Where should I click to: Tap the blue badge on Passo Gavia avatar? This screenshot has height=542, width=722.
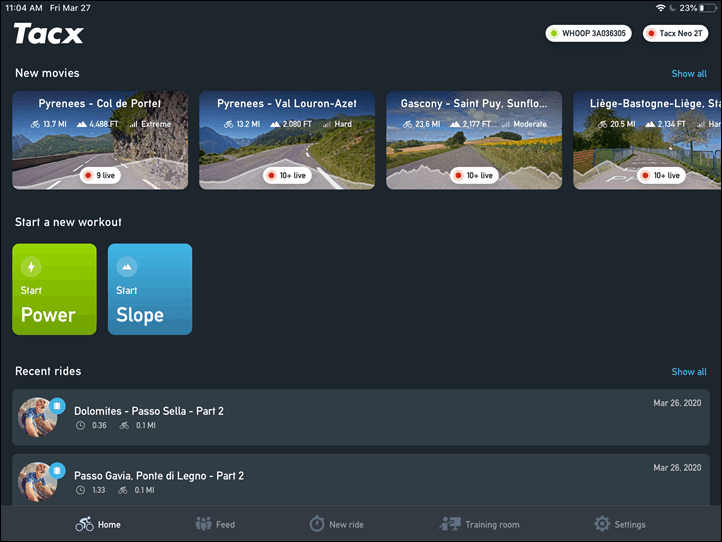[57, 470]
